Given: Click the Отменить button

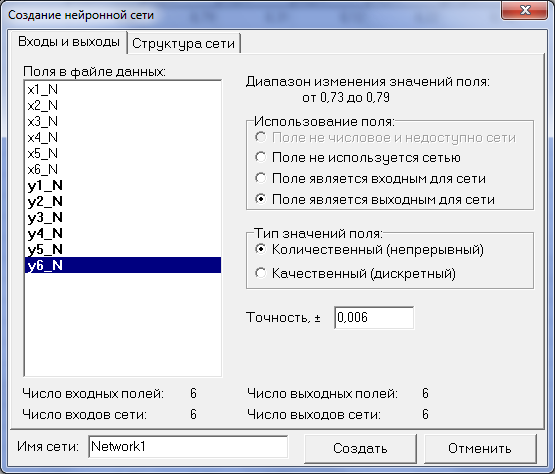Looking at the screenshot, I should coord(480,448).
